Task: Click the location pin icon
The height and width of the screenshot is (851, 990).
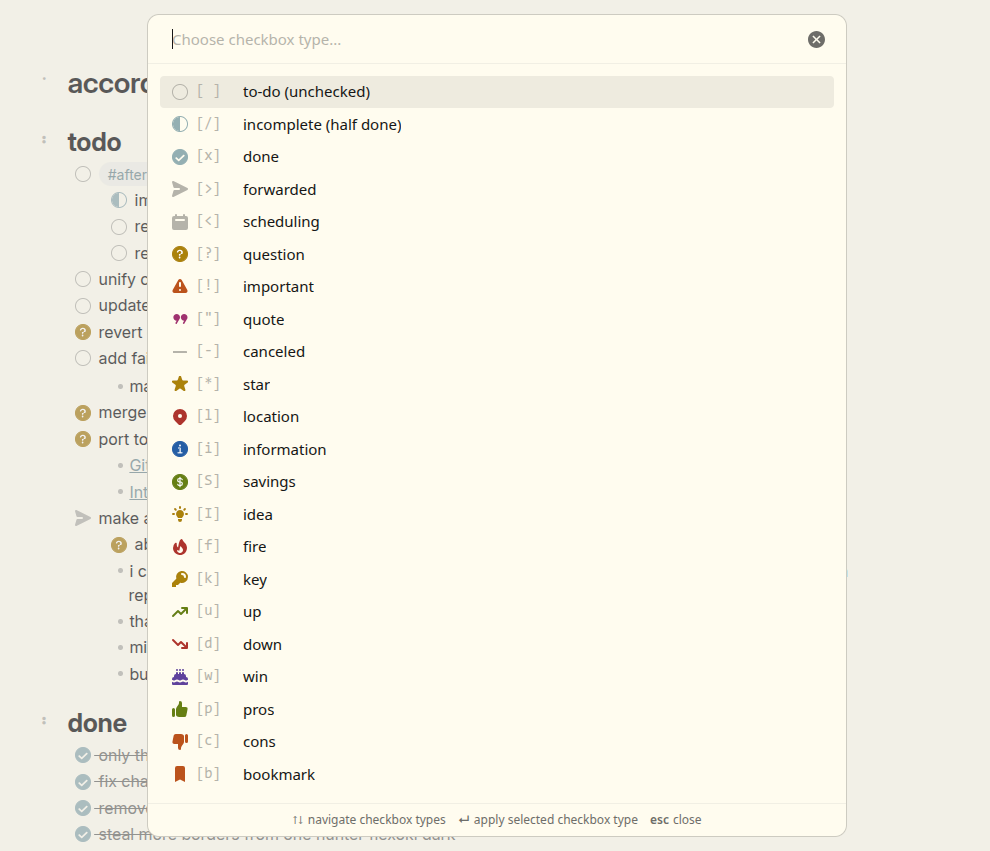Action: 180,417
